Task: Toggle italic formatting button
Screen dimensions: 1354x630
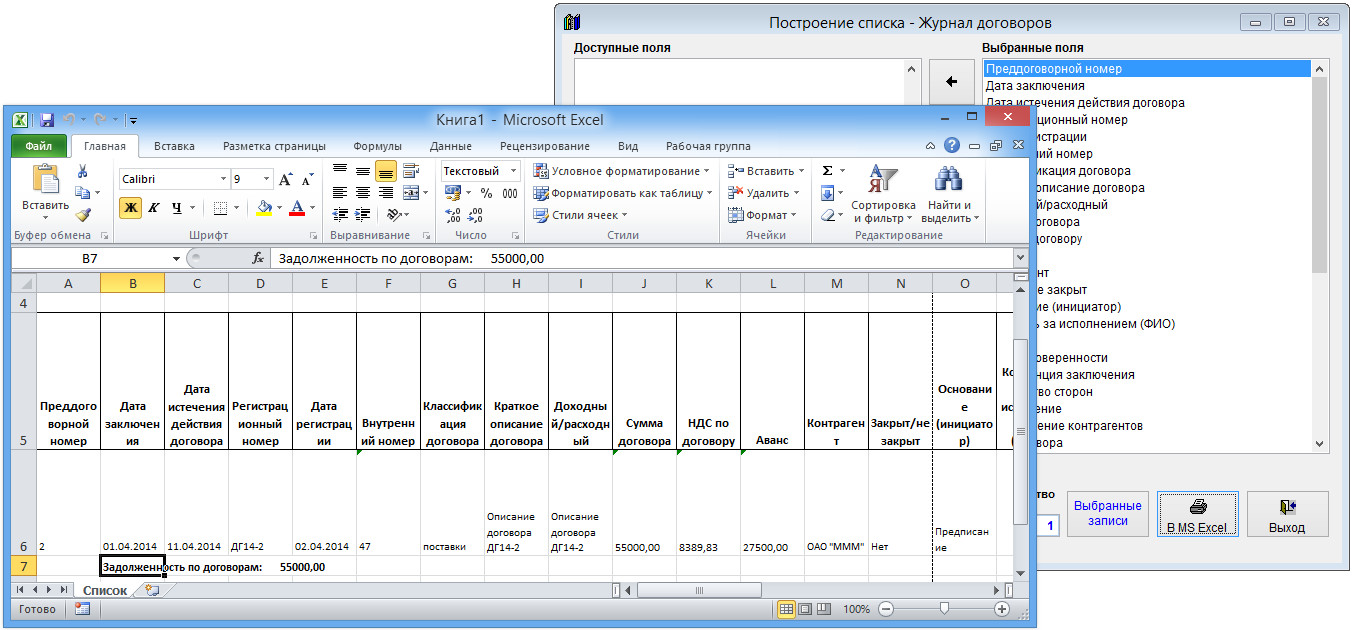Action: pyautogui.click(x=154, y=208)
